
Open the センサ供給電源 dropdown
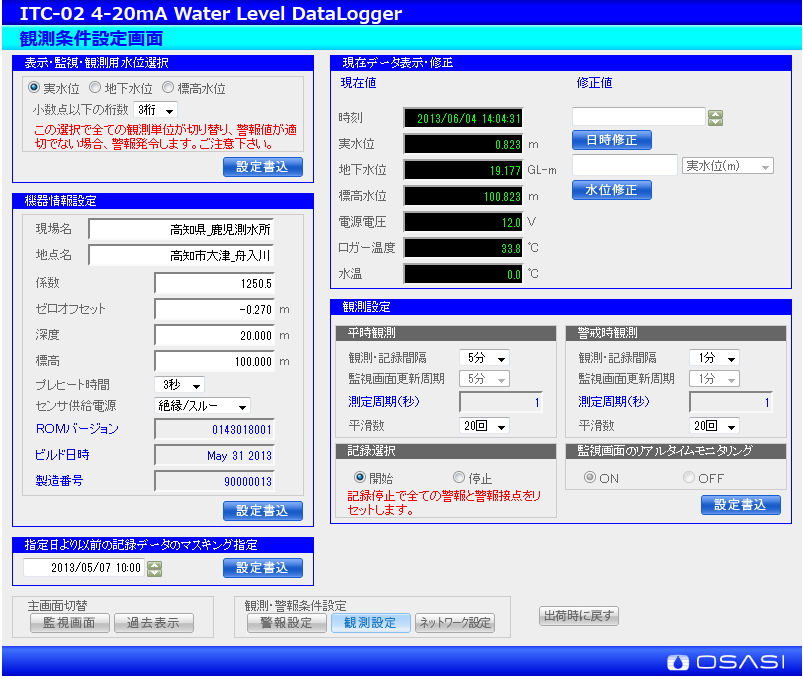point(202,406)
